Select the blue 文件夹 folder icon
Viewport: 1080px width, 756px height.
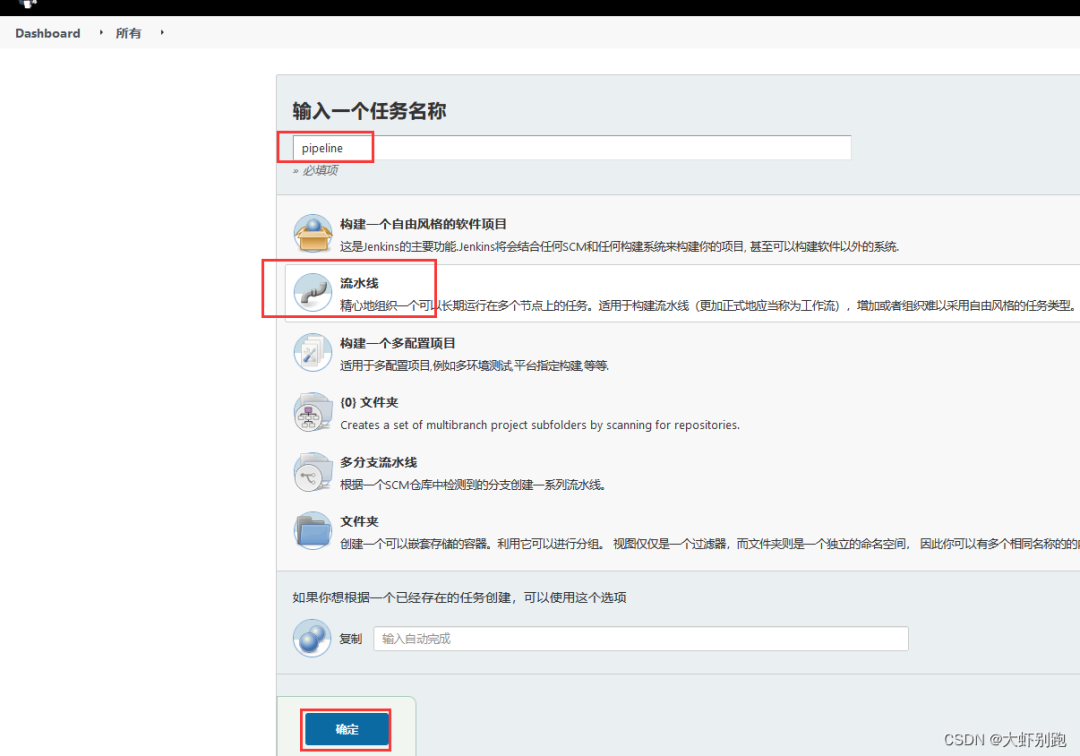tap(313, 531)
